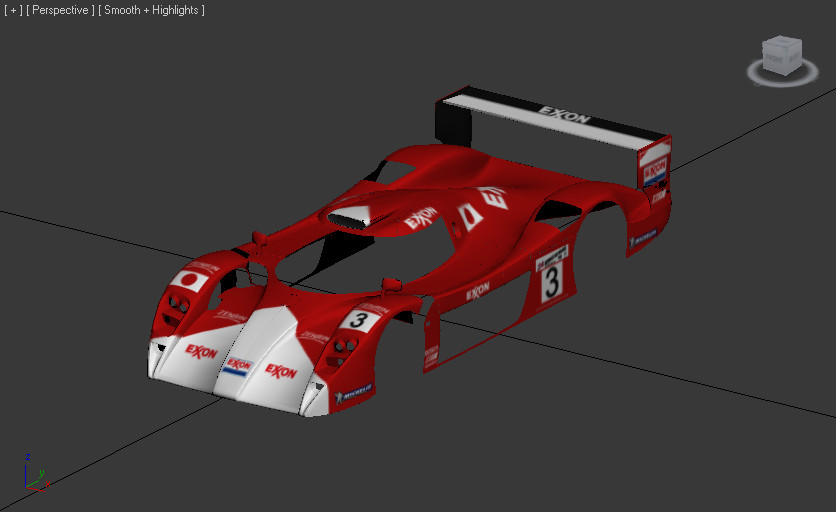
Task: Select the rear wing of the car model
Action: point(554,116)
